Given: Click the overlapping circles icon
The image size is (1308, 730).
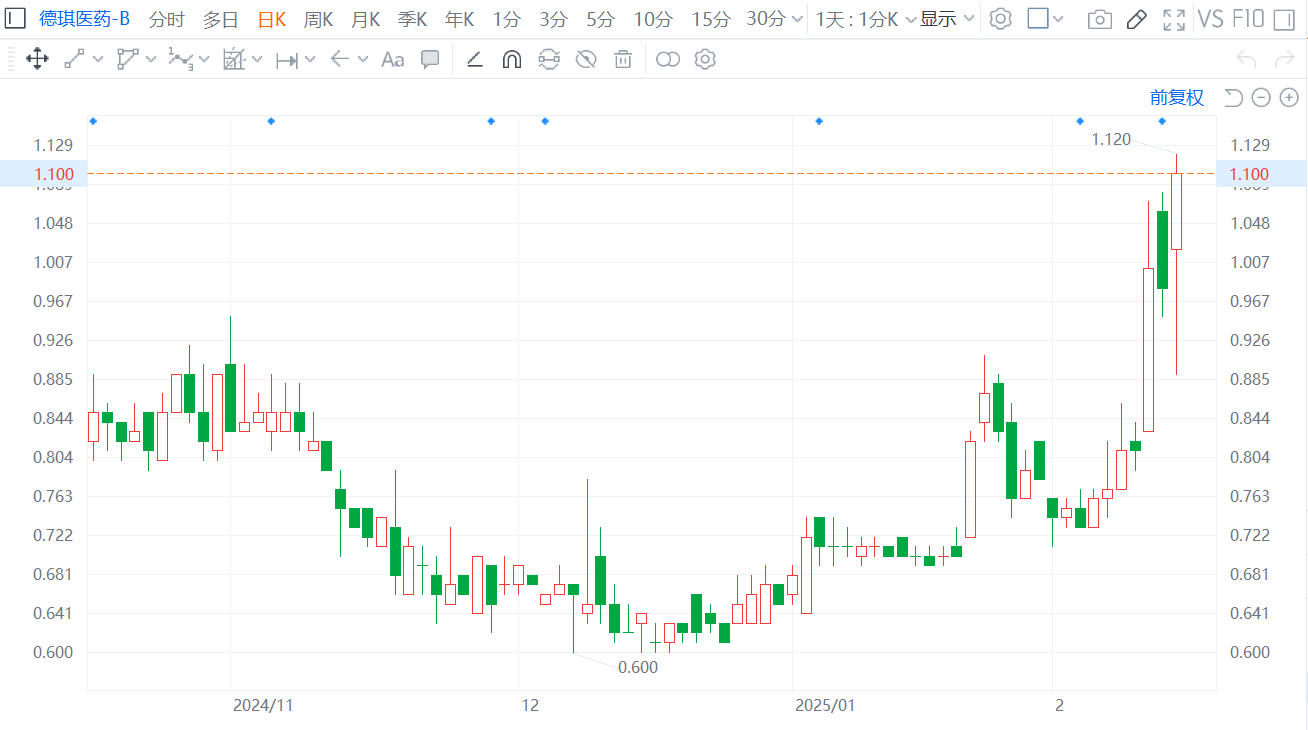Looking at the screenshot, I should [668, 59].
